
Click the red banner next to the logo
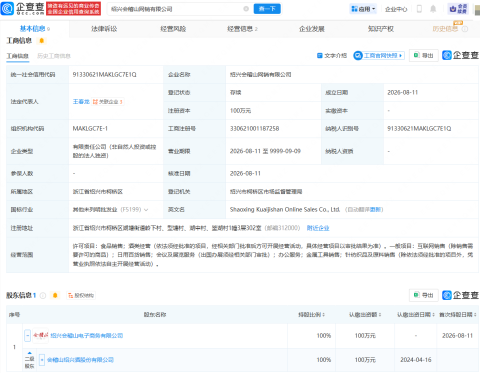[73, 9]
